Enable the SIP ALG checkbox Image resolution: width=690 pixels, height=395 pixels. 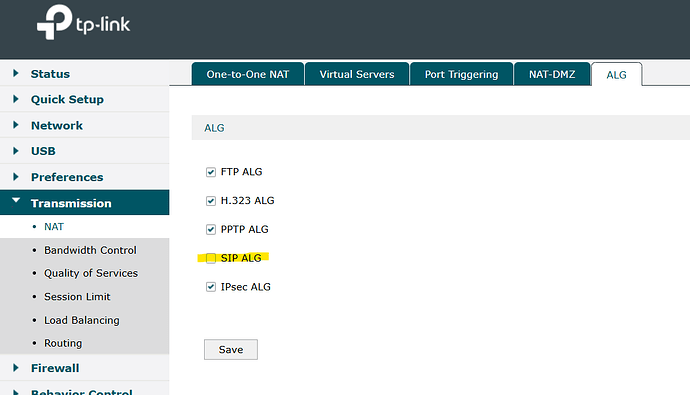(211, 258)
